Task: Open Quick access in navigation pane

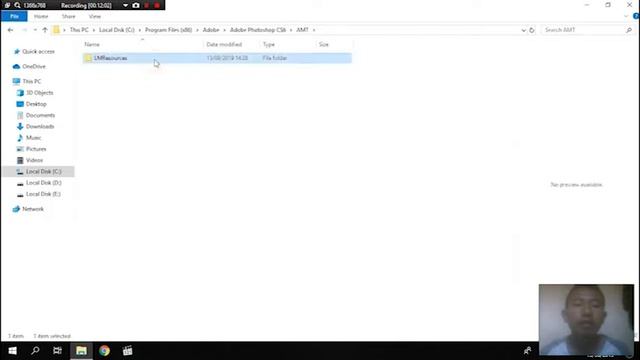Action: click(x=38, y=51)
